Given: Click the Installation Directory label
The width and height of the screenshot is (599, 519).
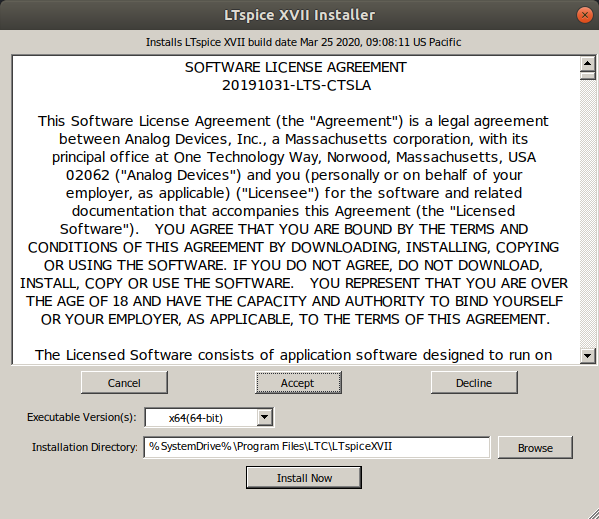Looking at the screenshot, I should pos(85,447).
